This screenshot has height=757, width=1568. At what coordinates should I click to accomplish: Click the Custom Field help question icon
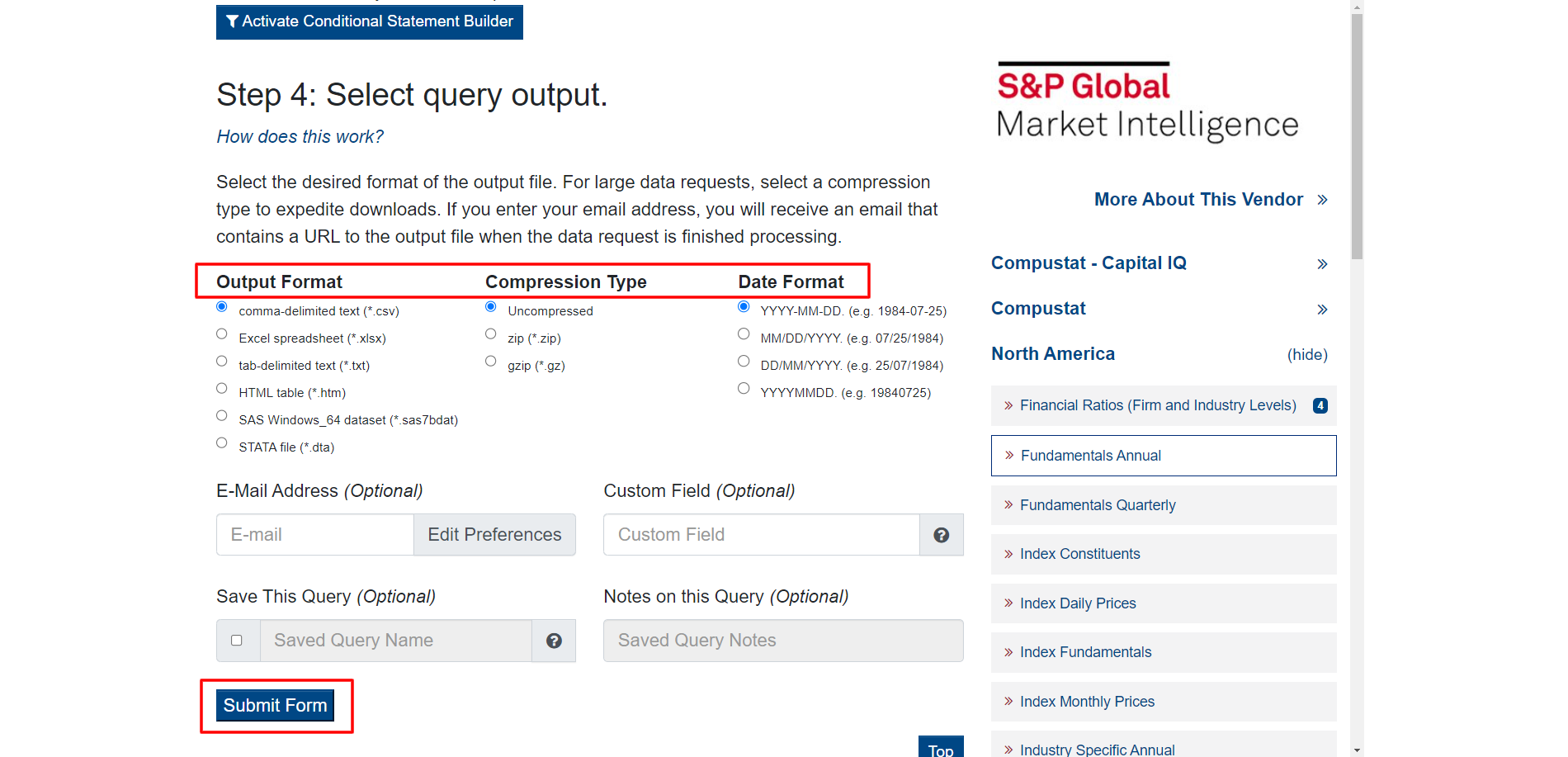pyautogui.click(x=941, y=535)
